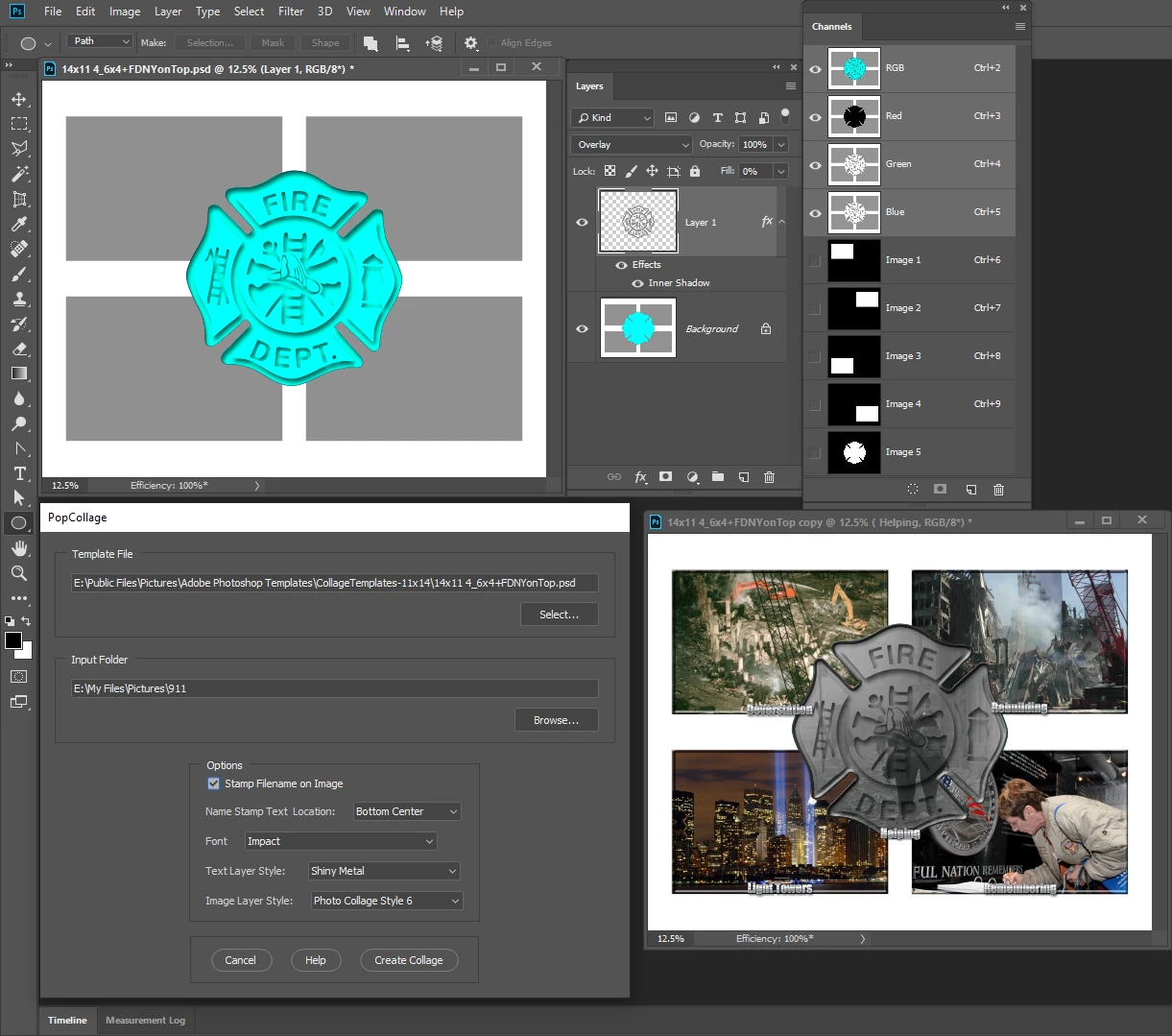Select the Brush tool
Viewport: 1172px width, 1036px height.
(18, 274)
